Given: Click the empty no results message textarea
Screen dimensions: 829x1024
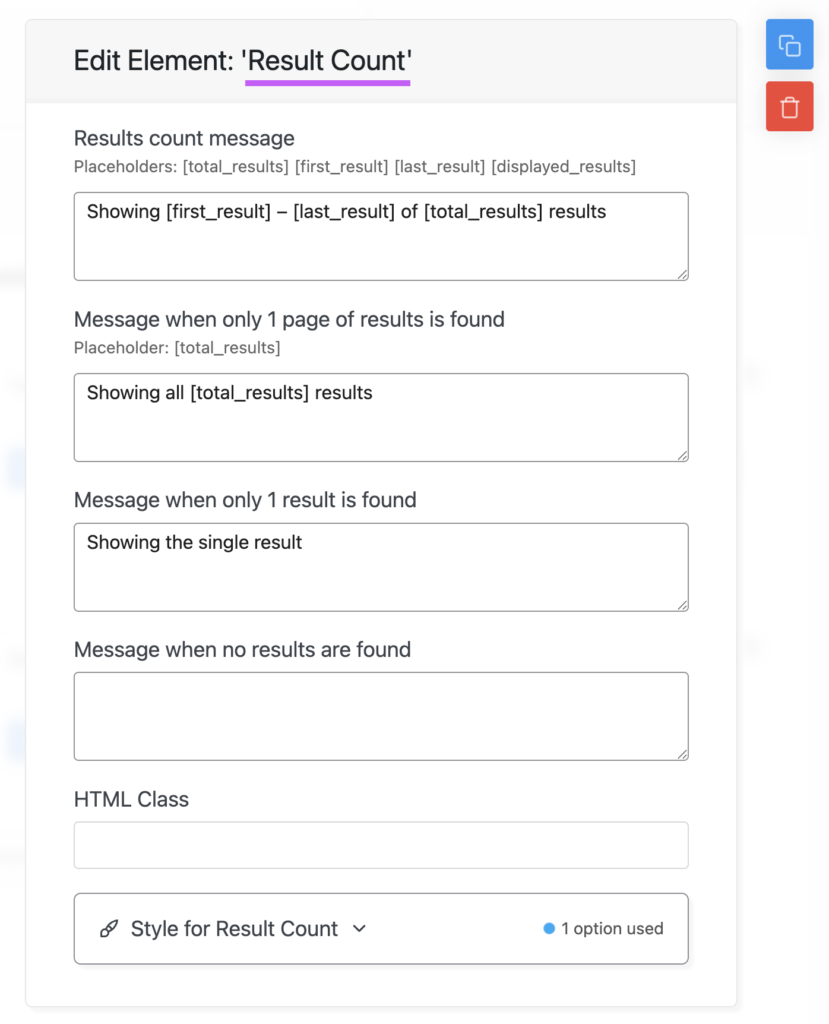Looking at the screenshot, I should tap(381, 716).
